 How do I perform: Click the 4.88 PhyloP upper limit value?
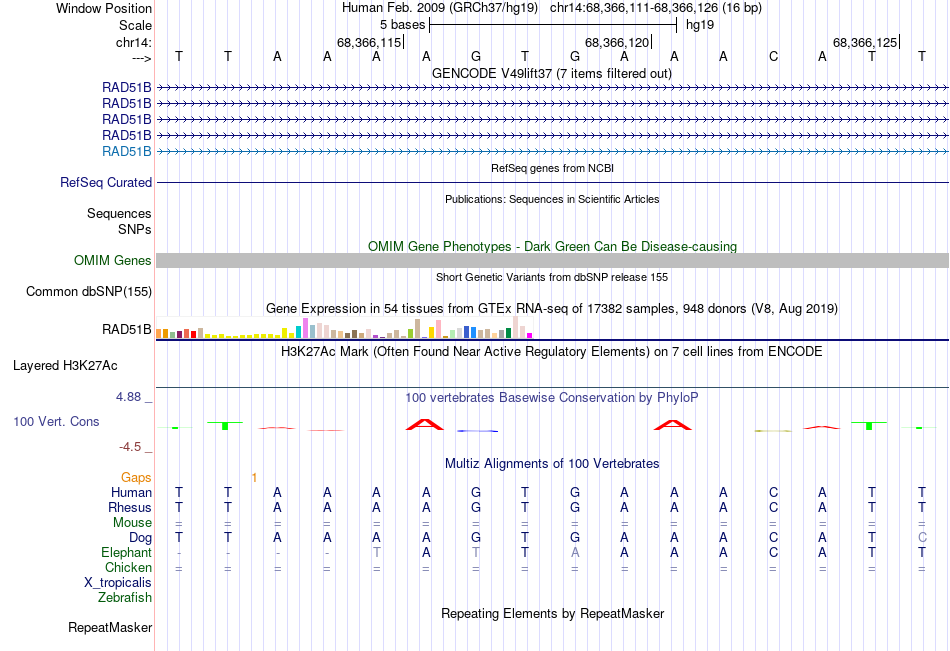[x=128, y=397]
